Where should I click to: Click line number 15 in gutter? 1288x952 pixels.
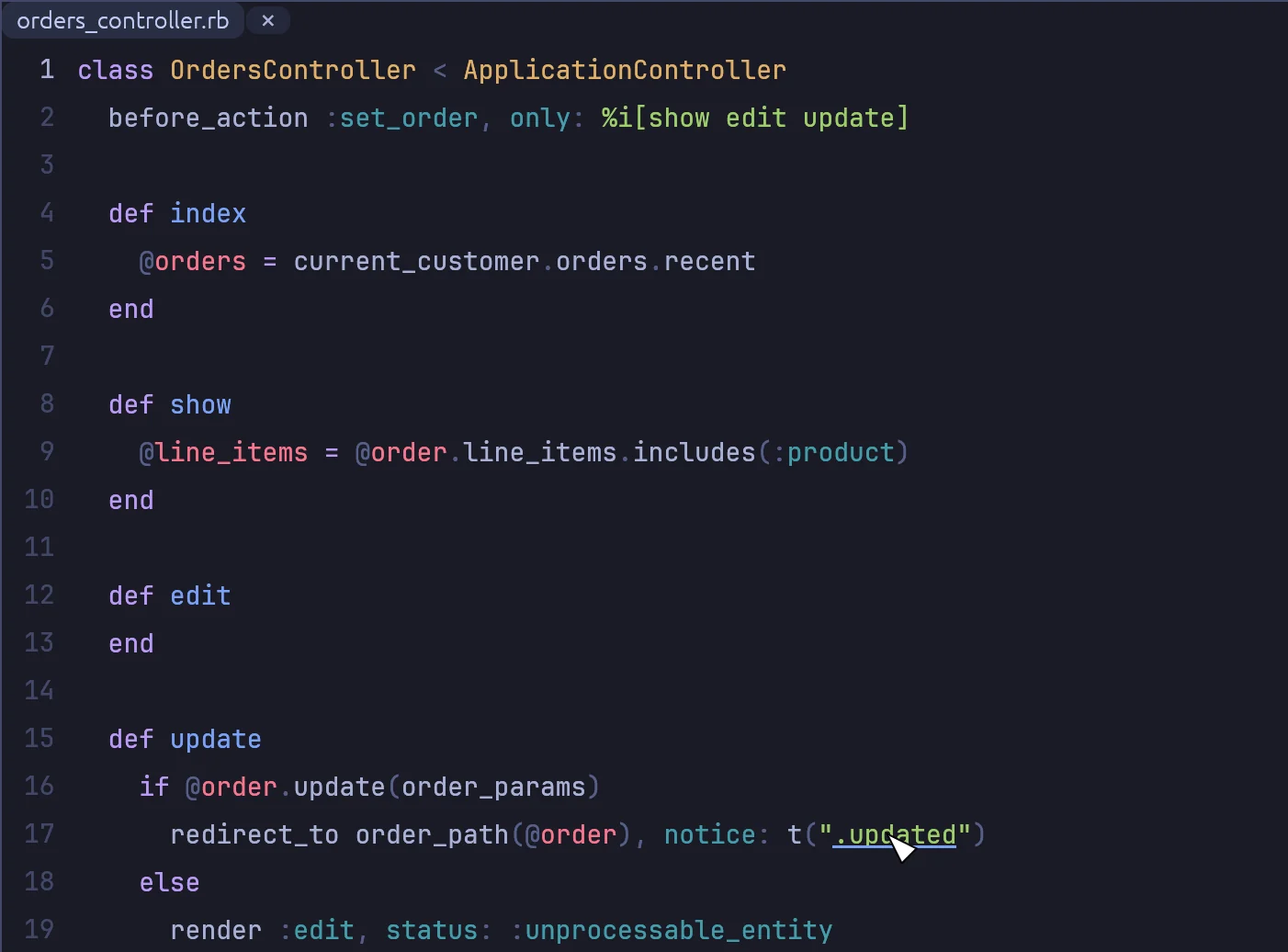tap(40, 739)
